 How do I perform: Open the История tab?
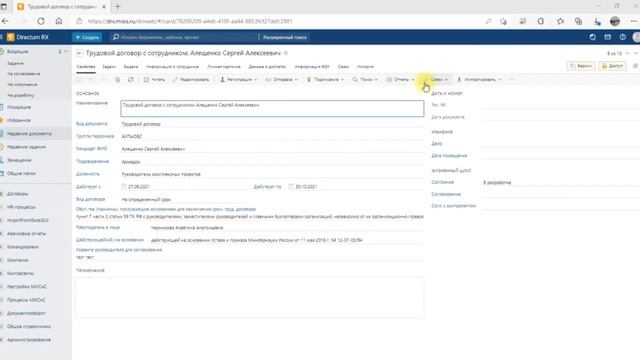[365, 67]
